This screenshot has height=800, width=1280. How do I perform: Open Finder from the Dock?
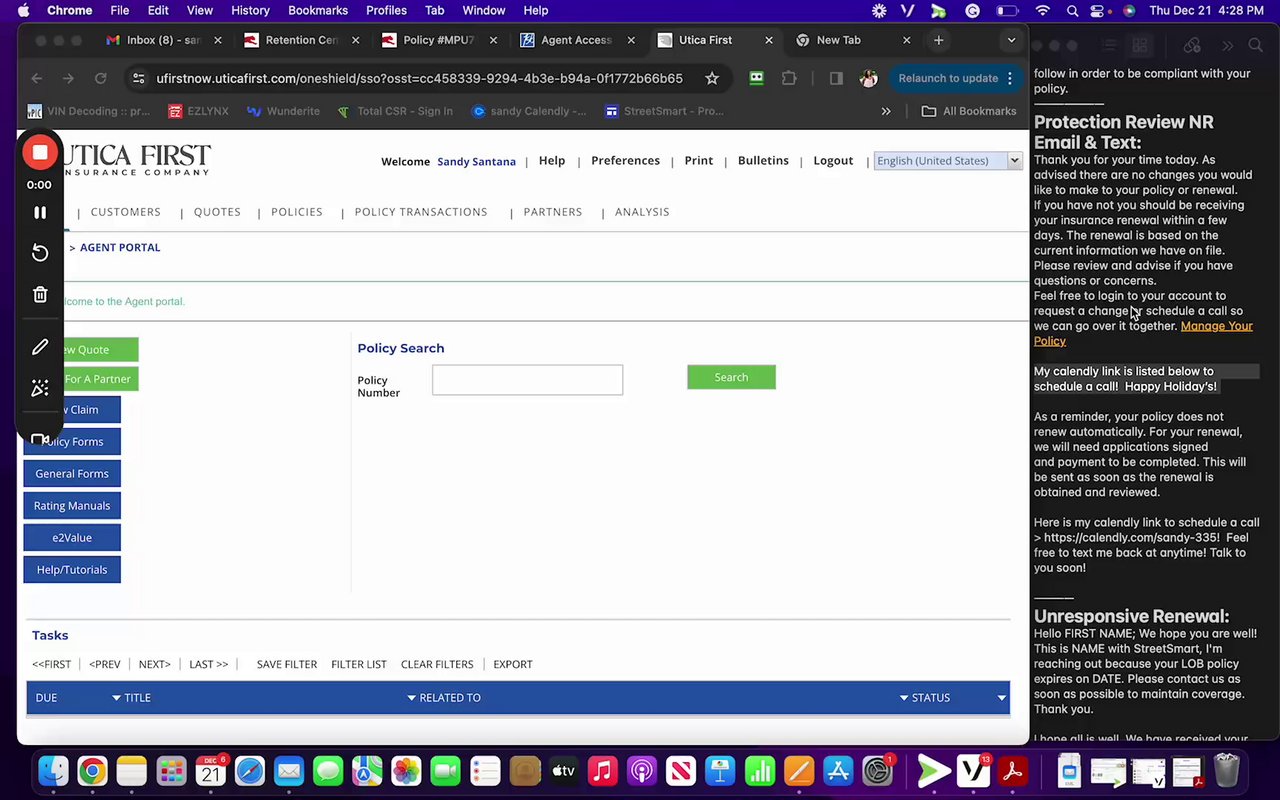53,771
